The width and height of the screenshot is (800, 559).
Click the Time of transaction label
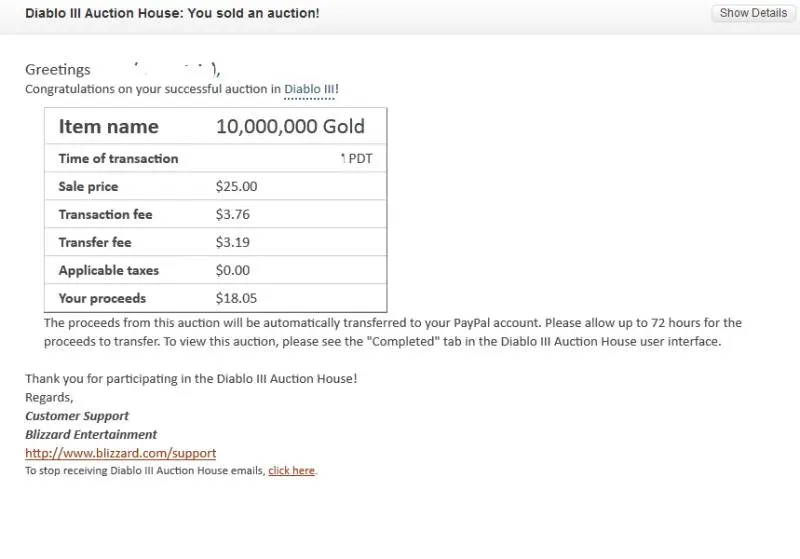118,158
